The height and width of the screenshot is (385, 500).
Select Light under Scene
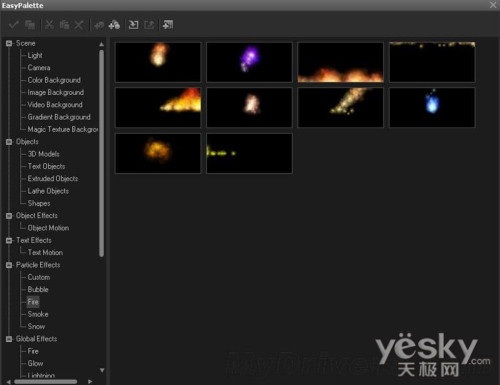click(35, 55)
